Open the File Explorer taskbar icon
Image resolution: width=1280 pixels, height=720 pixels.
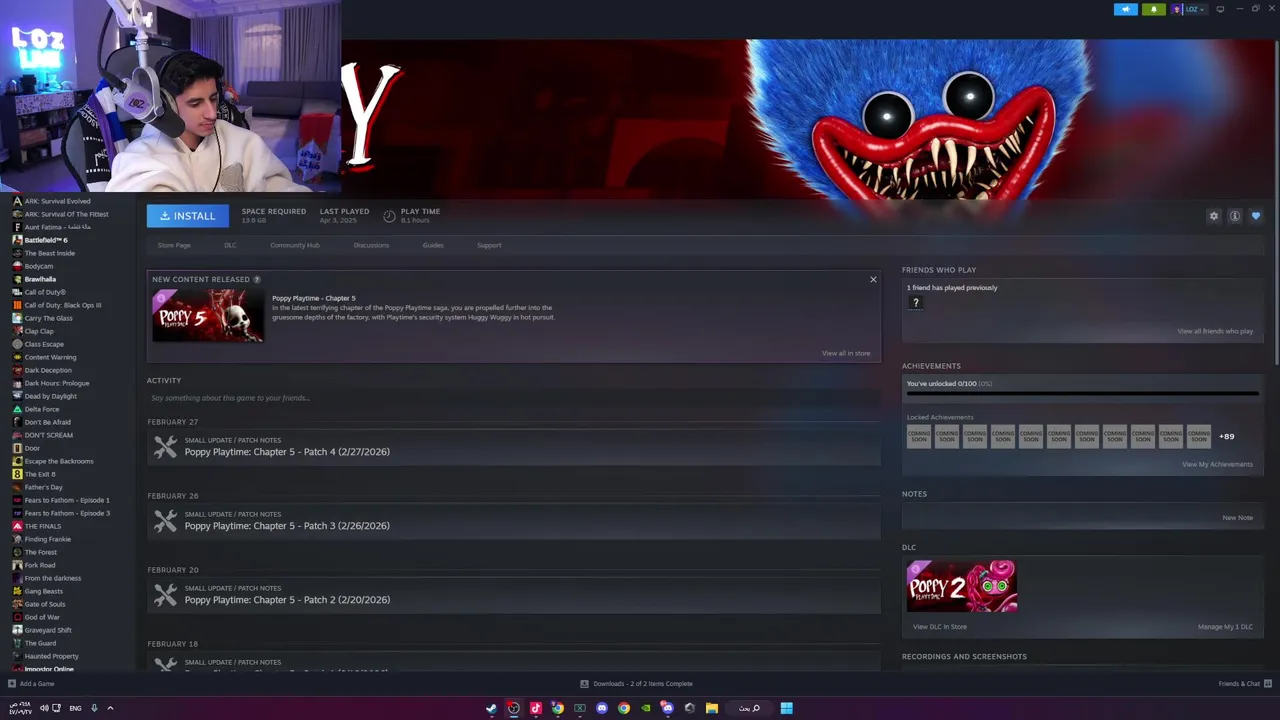(711, 708)
